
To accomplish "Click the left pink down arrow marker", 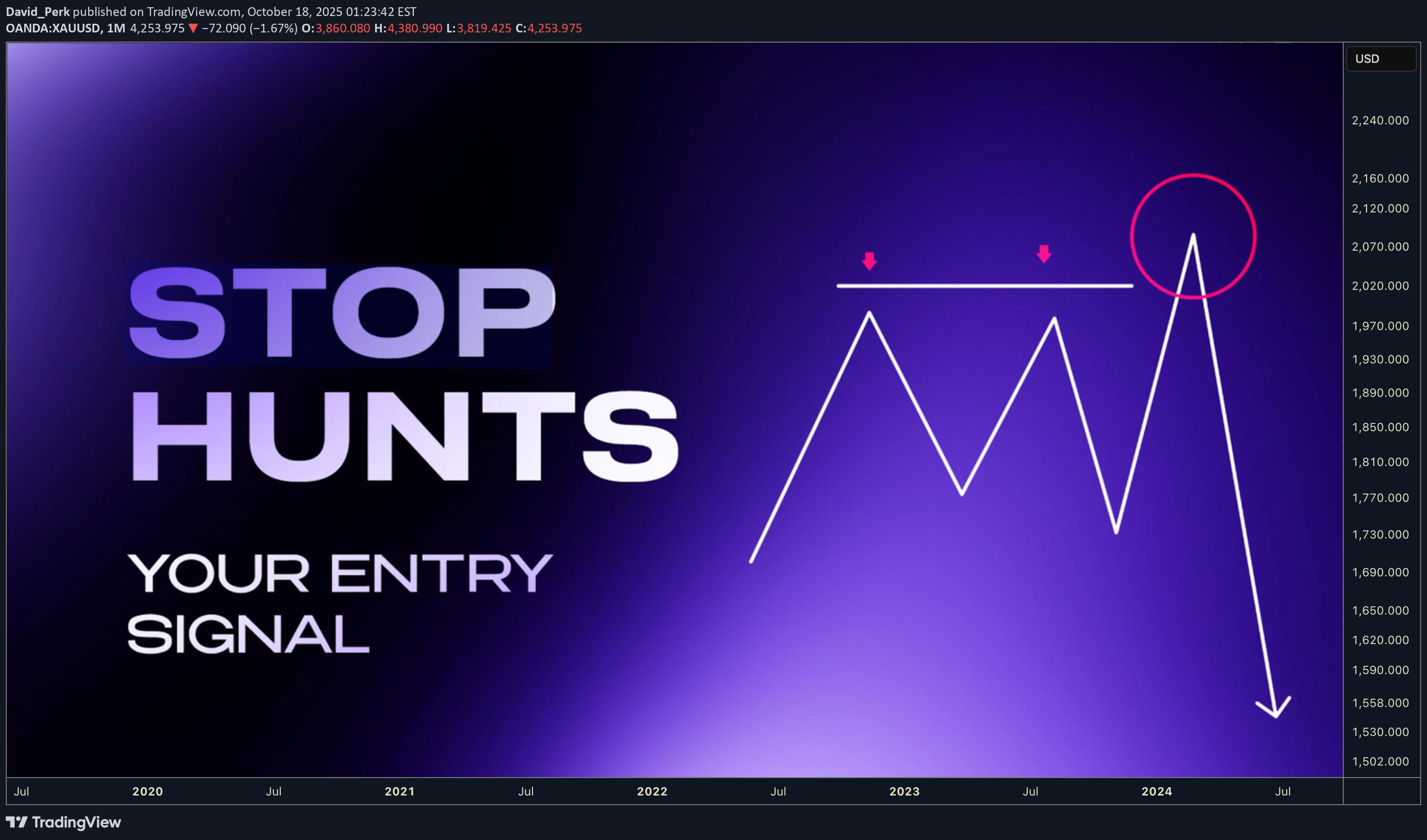I will tap(869, 261).
